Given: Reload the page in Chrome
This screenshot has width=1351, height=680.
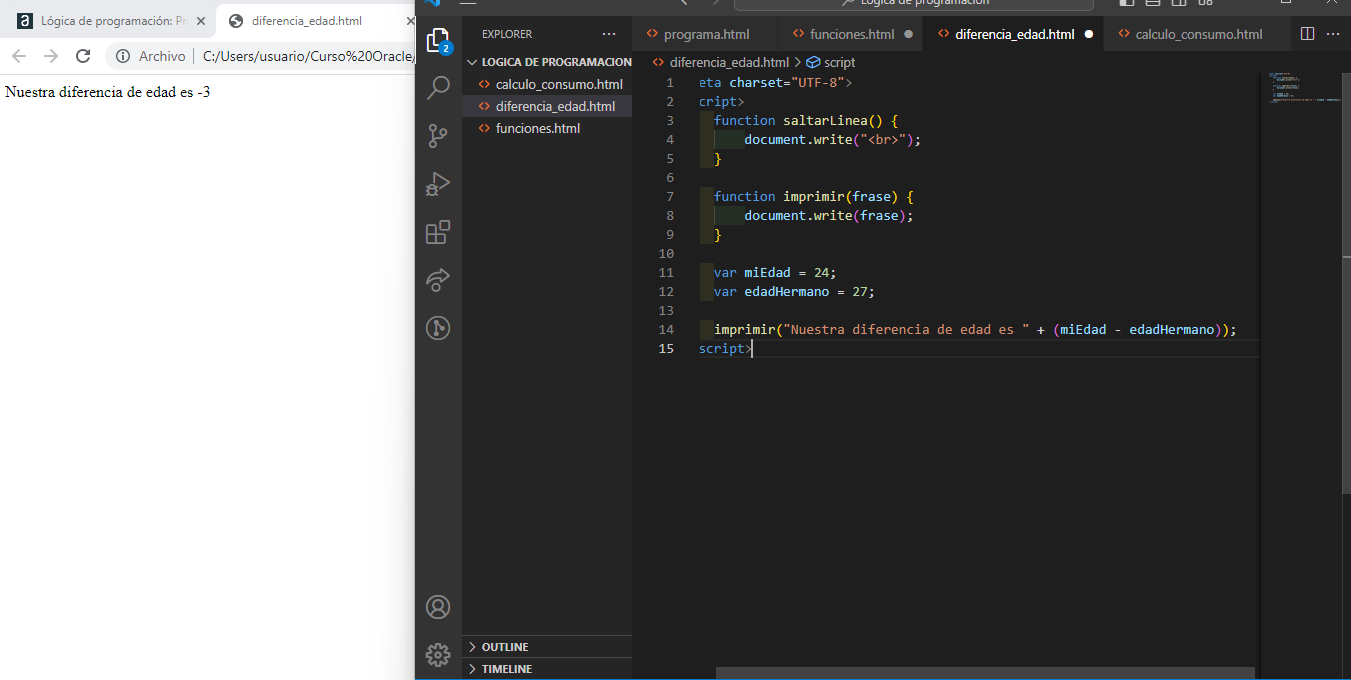Looking at the screenshot, I should [83, 56].
